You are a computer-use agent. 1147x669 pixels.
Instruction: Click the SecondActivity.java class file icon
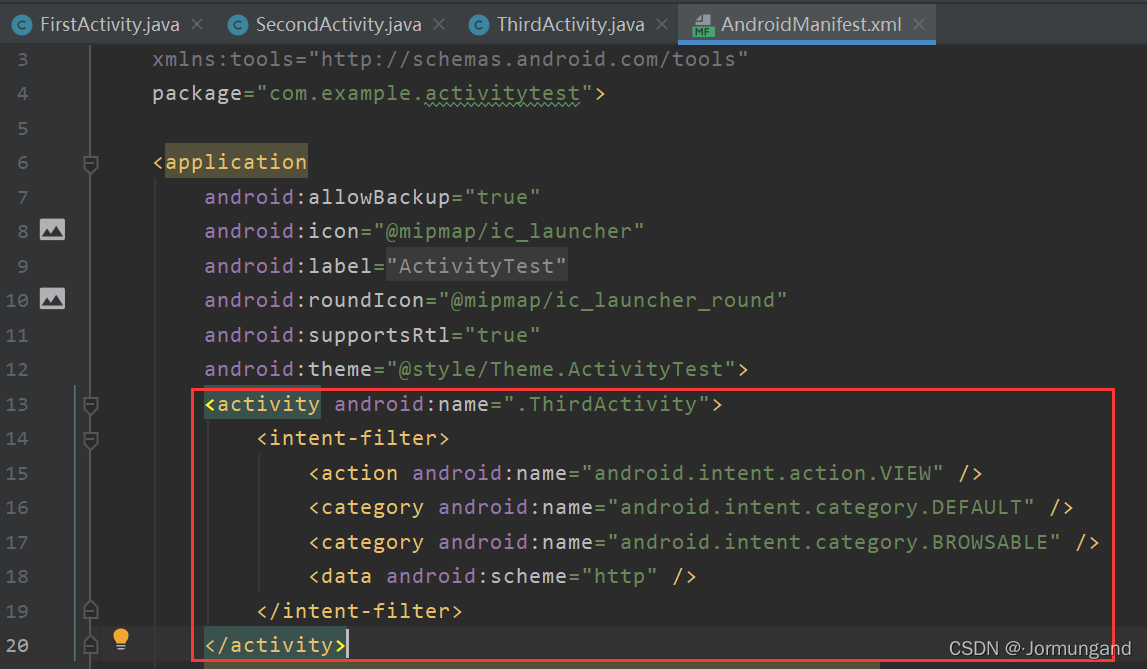[x=238, y=25]
